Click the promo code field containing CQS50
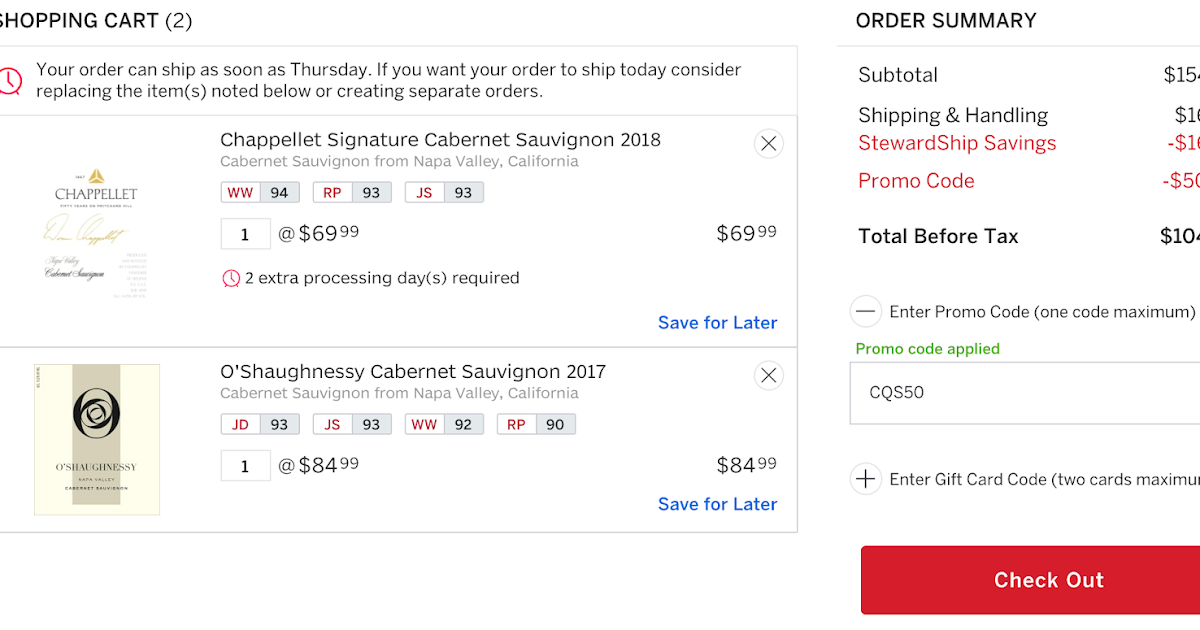This screenshot has height=630, width=1200. 1020,393
